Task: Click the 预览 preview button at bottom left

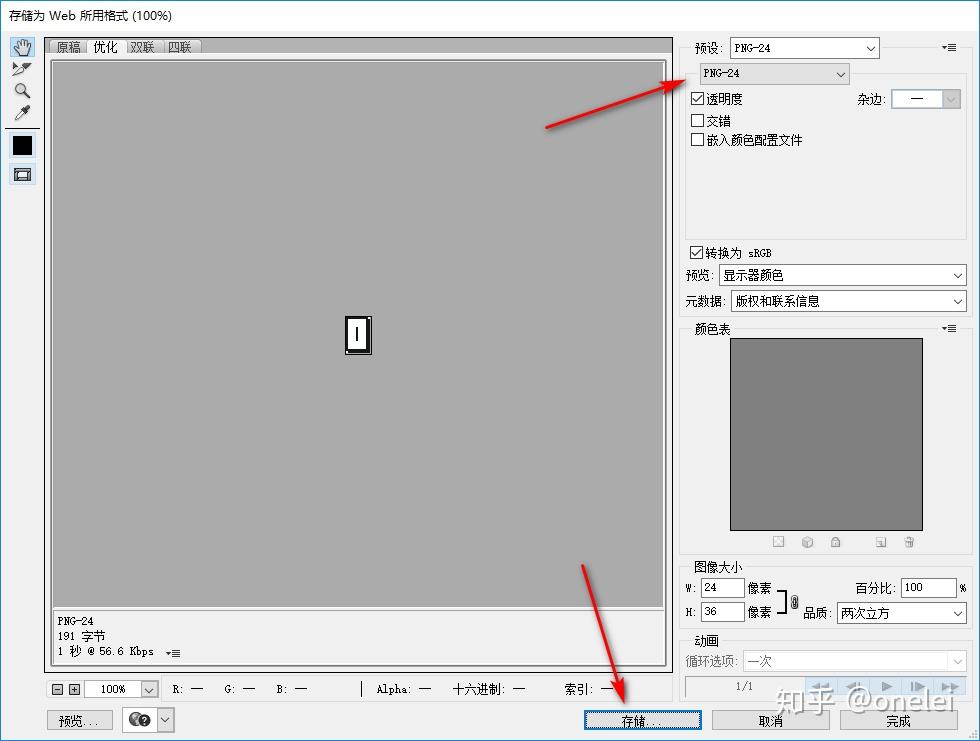Action: 79,719
